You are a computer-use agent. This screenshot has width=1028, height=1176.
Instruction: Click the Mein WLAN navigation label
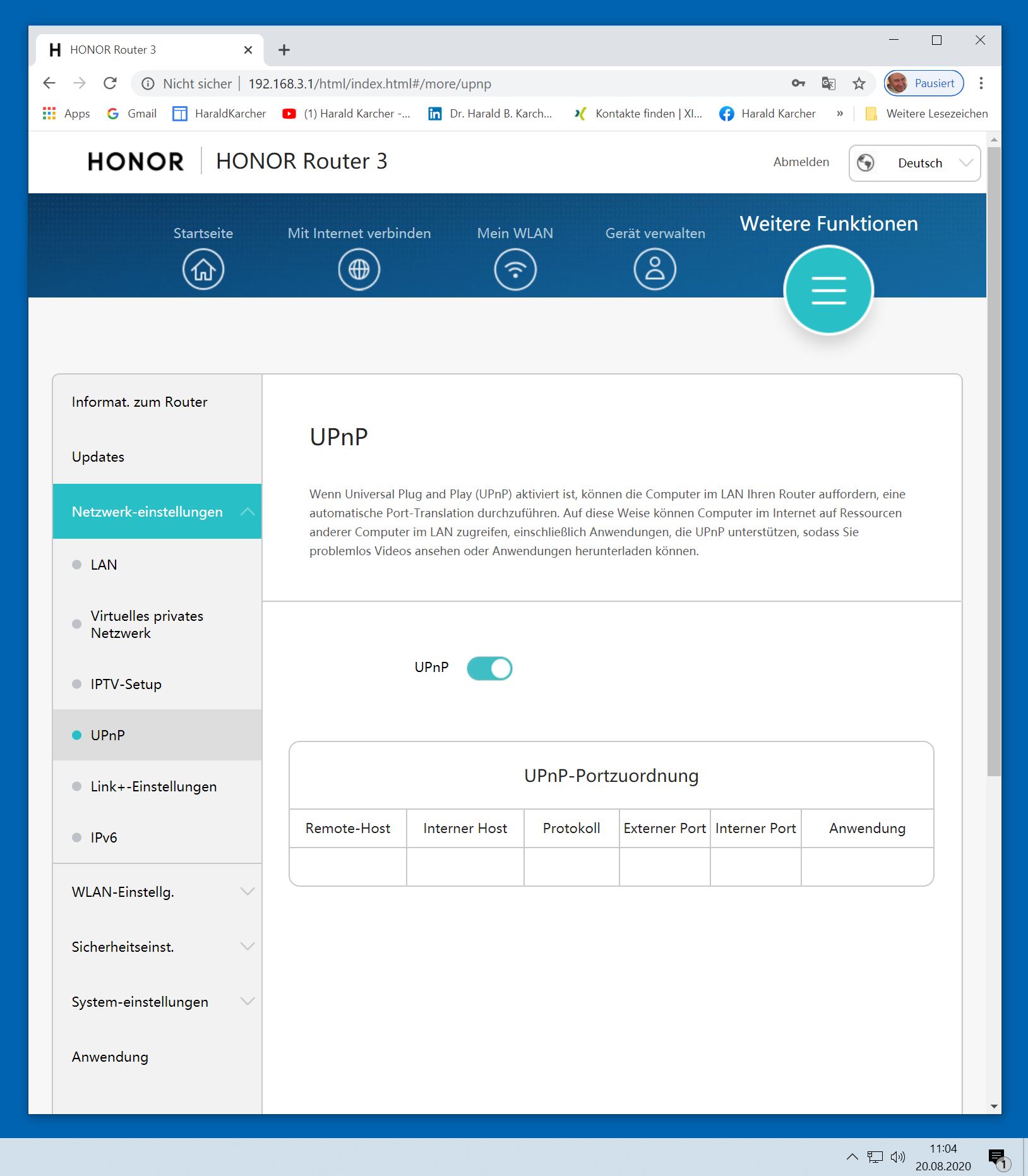pos(515,234)
